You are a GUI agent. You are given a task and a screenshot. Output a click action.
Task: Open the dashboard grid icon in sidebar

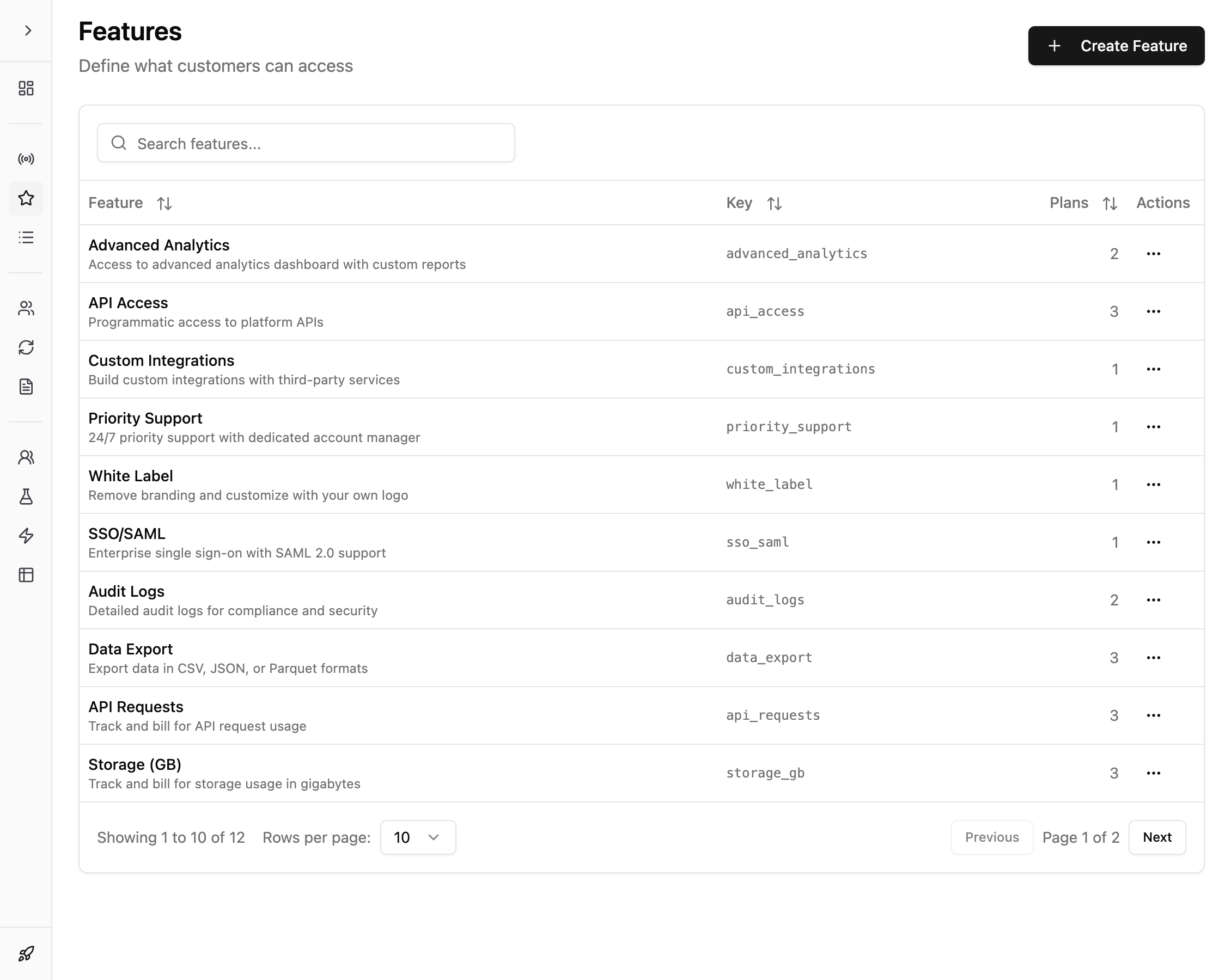[26, 88]
